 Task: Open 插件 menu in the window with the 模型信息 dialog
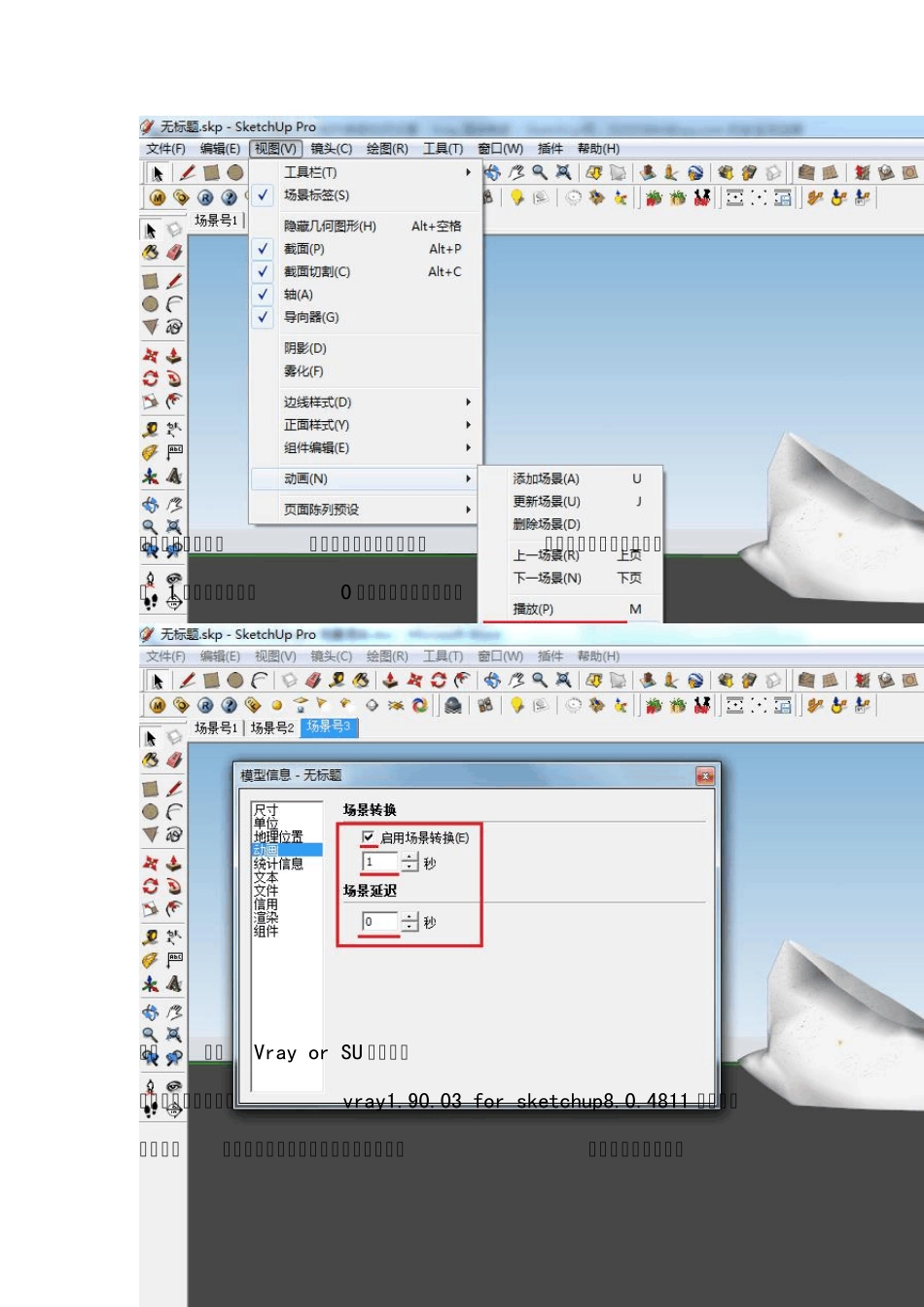(x=551, y=656)
